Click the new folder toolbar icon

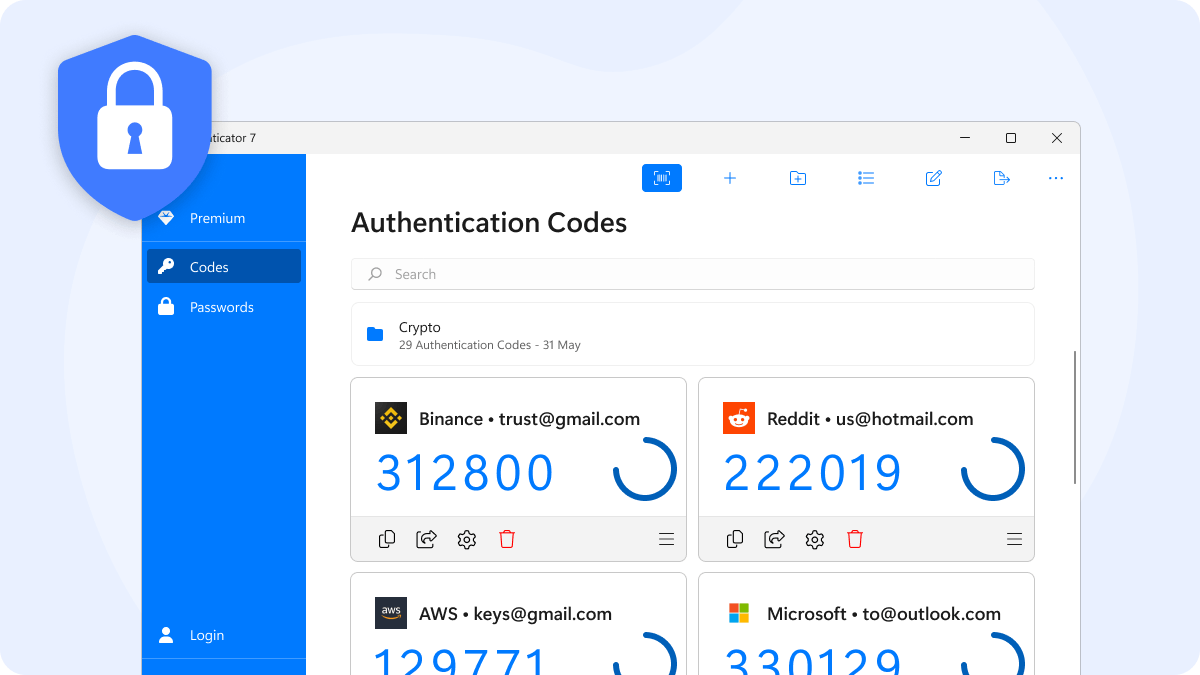click(x=798, y=178)
